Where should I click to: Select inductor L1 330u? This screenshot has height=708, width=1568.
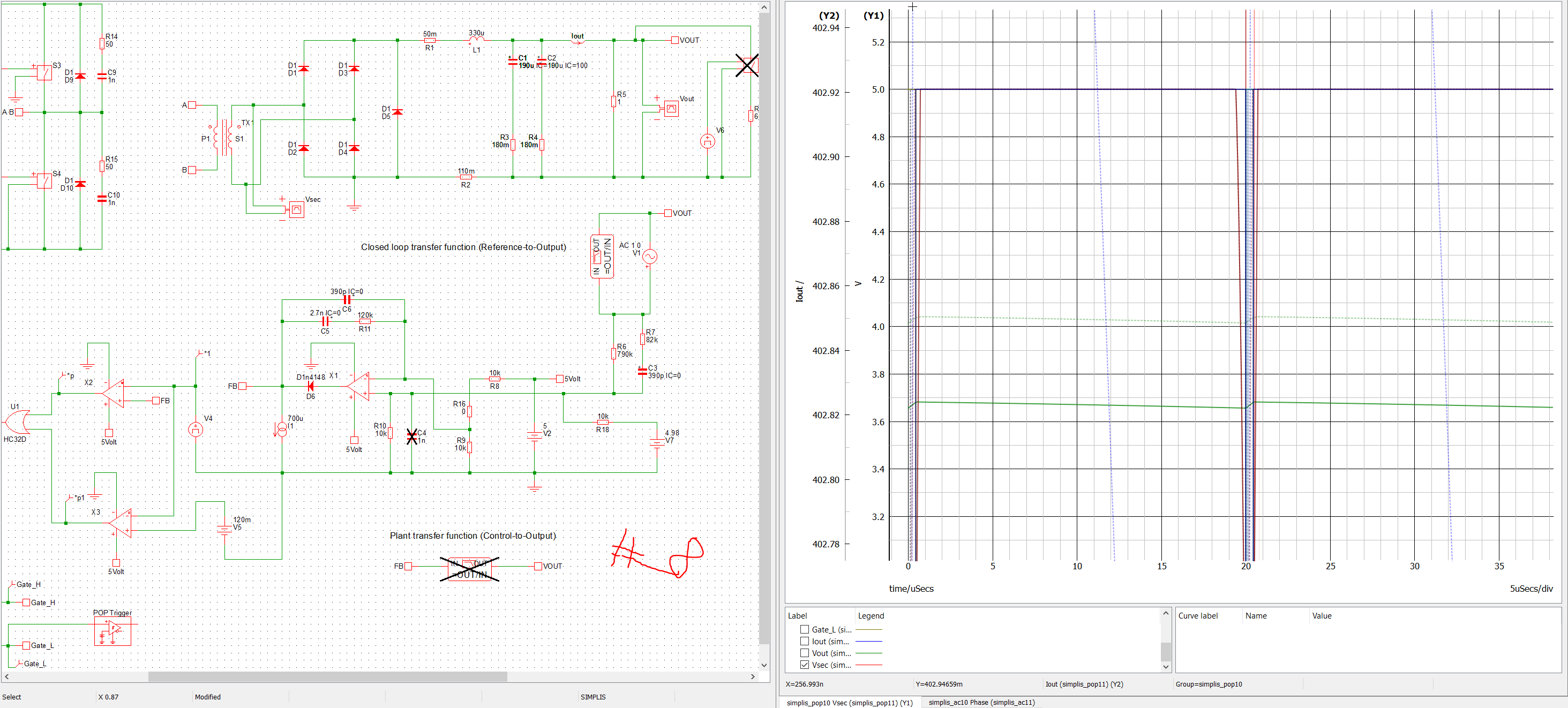coord(476,41)
